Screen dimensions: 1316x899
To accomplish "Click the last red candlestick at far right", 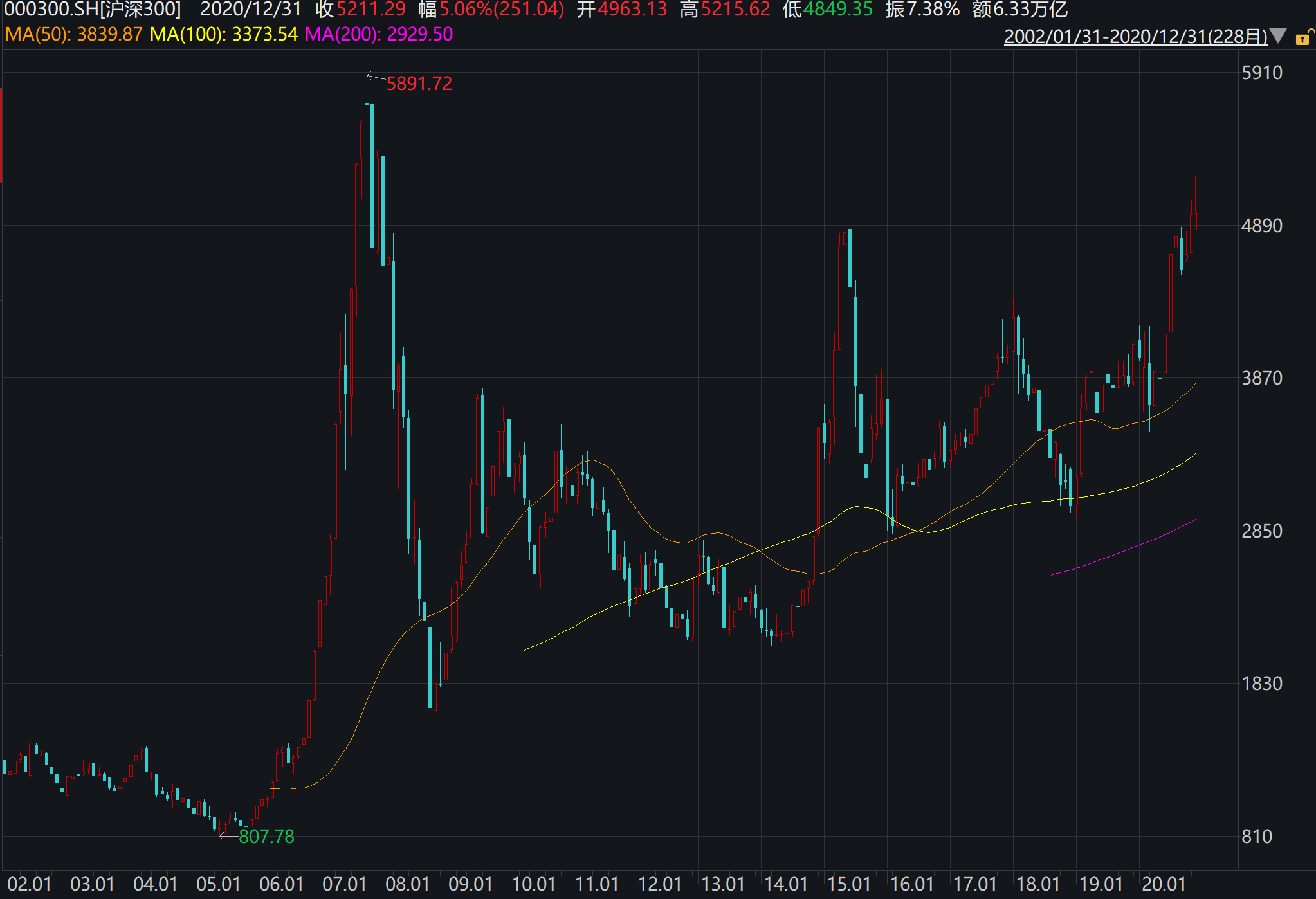I will pyautogui.click(x=1196, y=196).
